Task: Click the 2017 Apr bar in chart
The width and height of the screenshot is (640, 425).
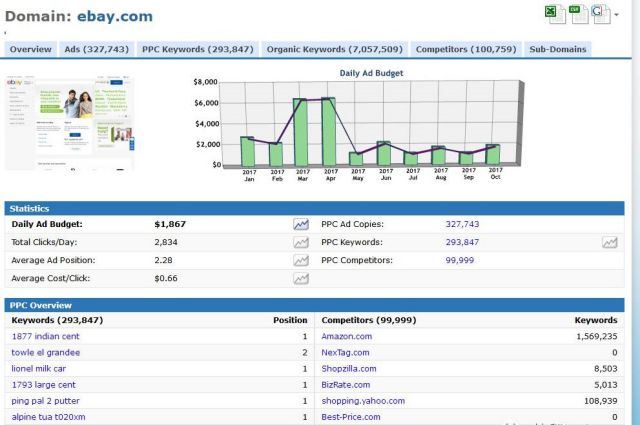Action: click(329, 131)
